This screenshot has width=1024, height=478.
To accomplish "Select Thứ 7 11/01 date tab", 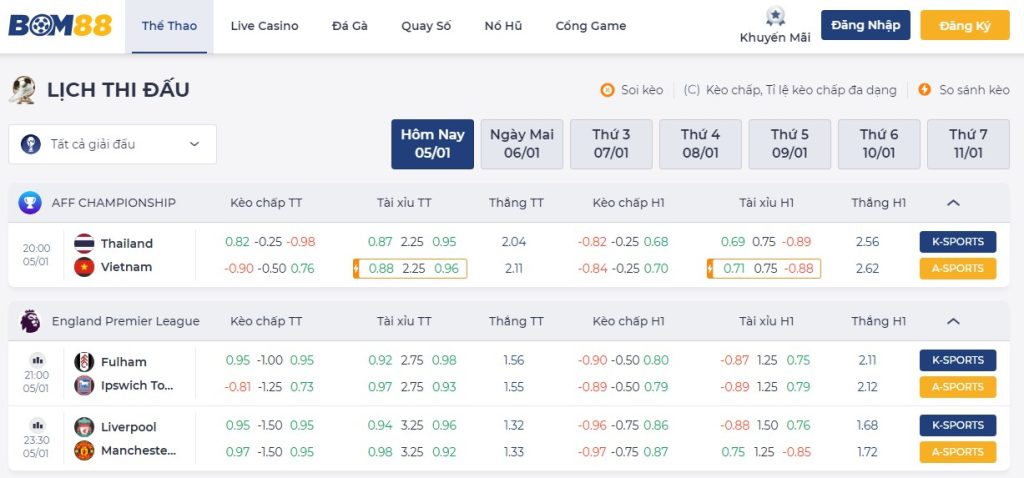I will (968, 144).
